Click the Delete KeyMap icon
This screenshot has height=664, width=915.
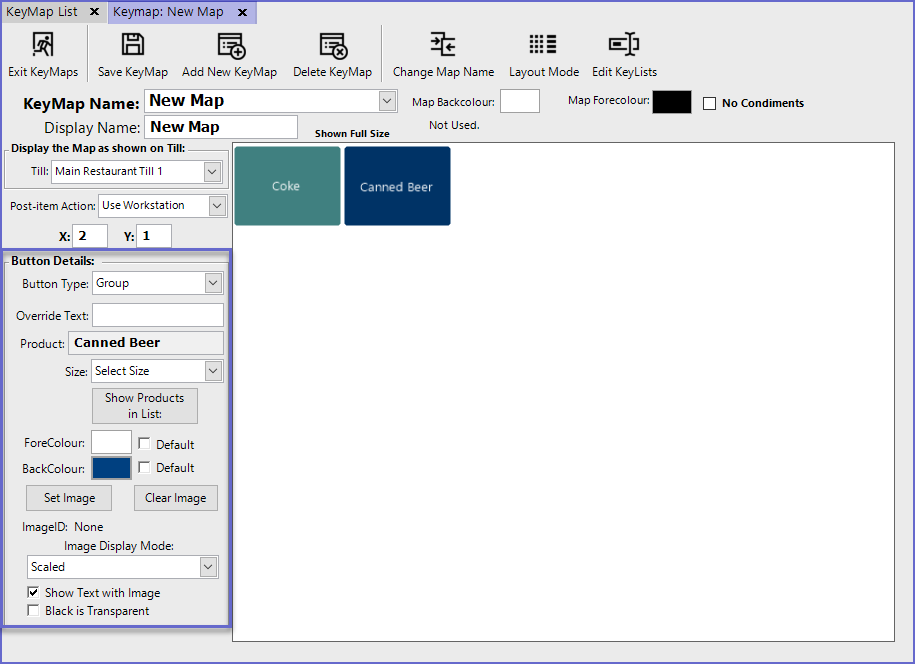point(332,45)
